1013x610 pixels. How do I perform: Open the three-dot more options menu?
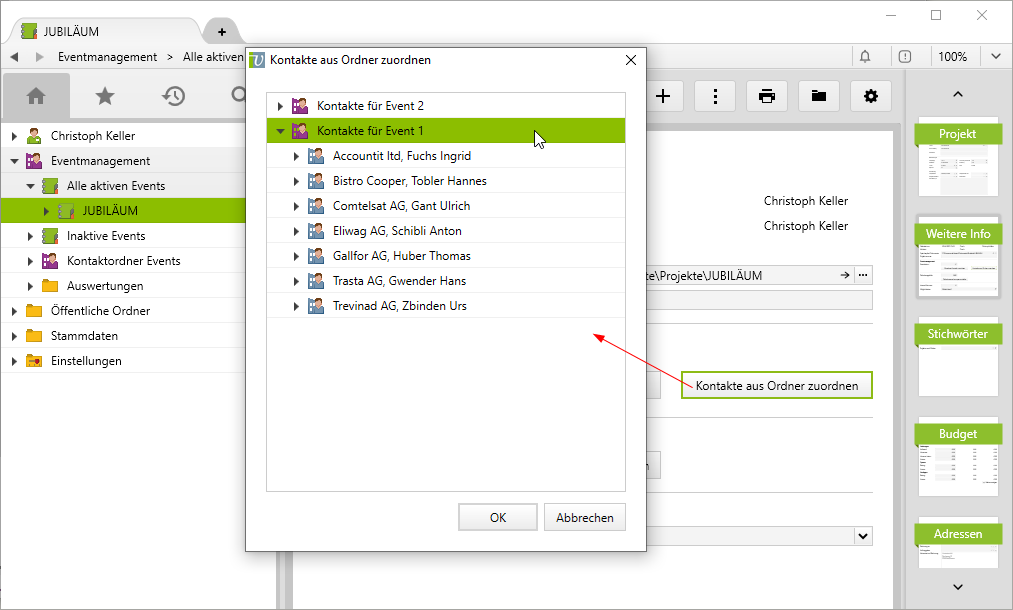coord(715,96)
